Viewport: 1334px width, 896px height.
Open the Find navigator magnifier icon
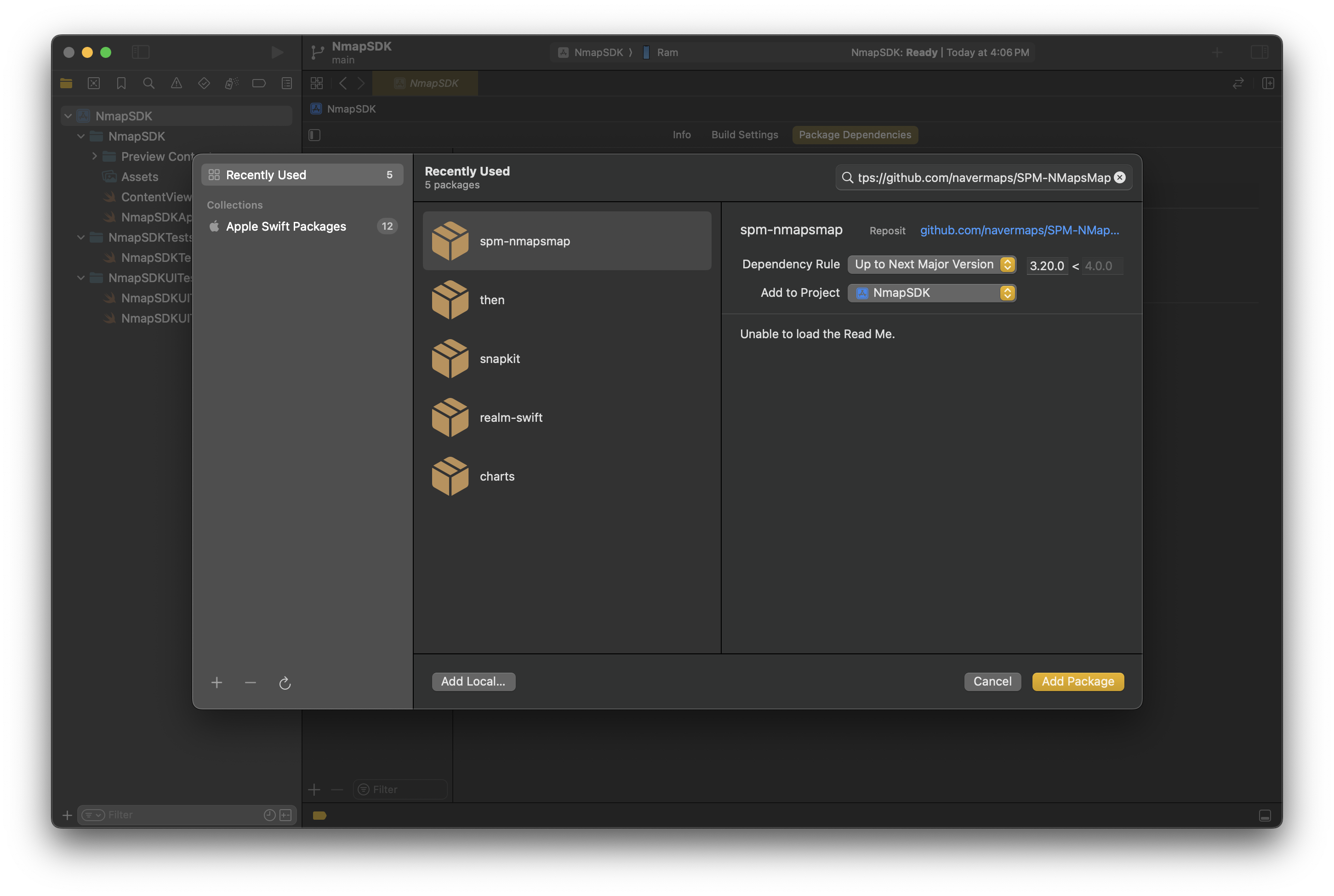(x=148, y=84)
